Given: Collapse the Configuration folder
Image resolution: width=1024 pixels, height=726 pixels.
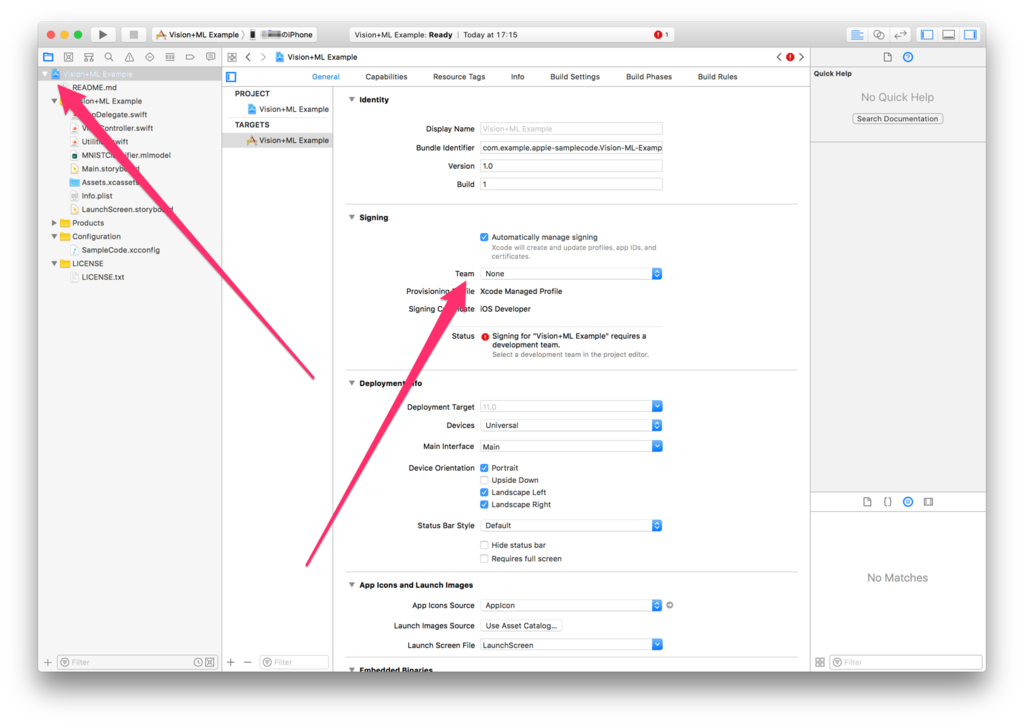Looking at the screenshot, I should click(x=54, y=236).
